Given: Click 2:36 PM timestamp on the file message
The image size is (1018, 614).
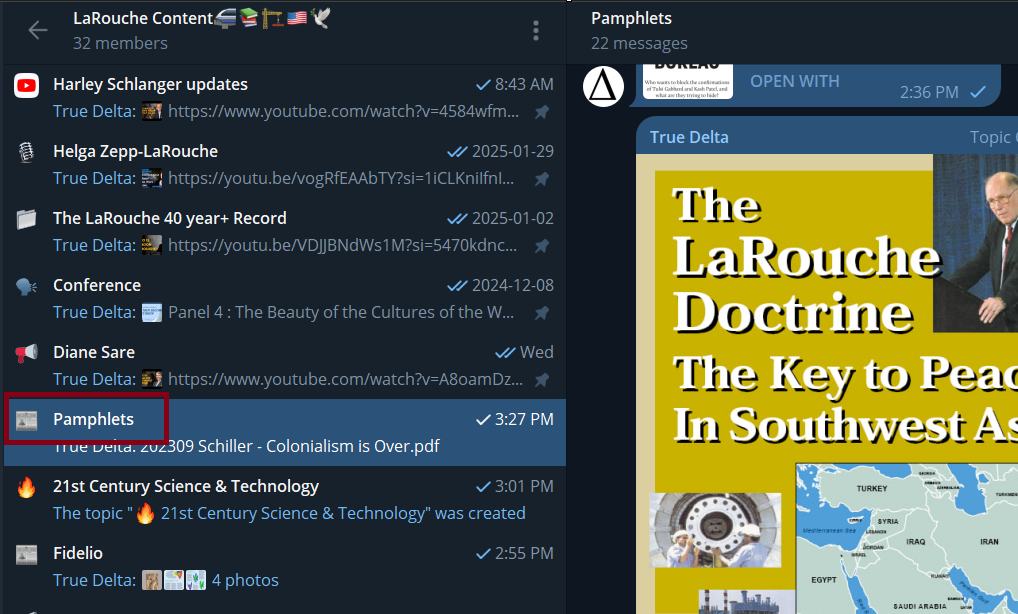Looking at the screenshot, I should (929, 92).
